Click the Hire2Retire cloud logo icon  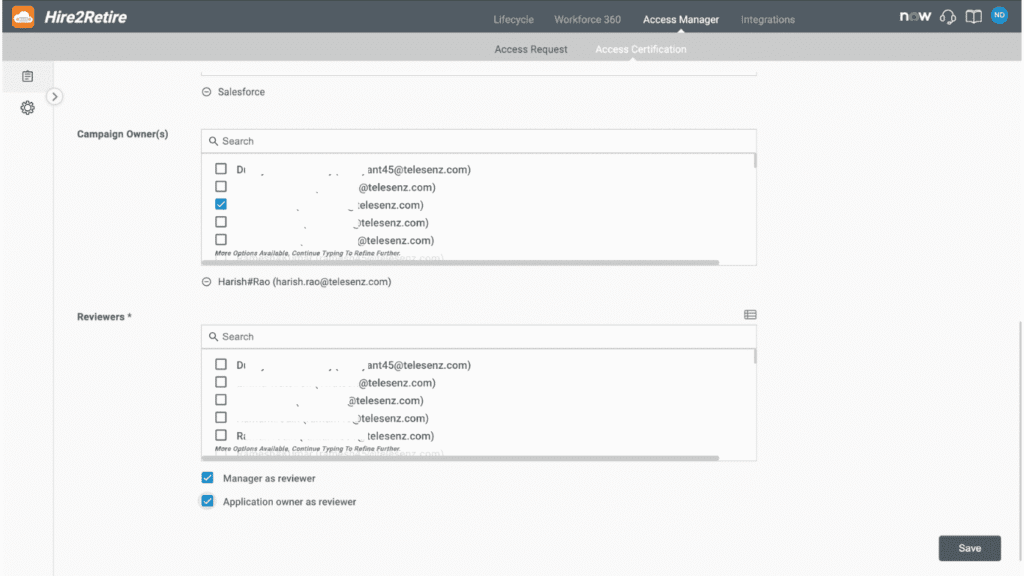[x=23, y=17]
